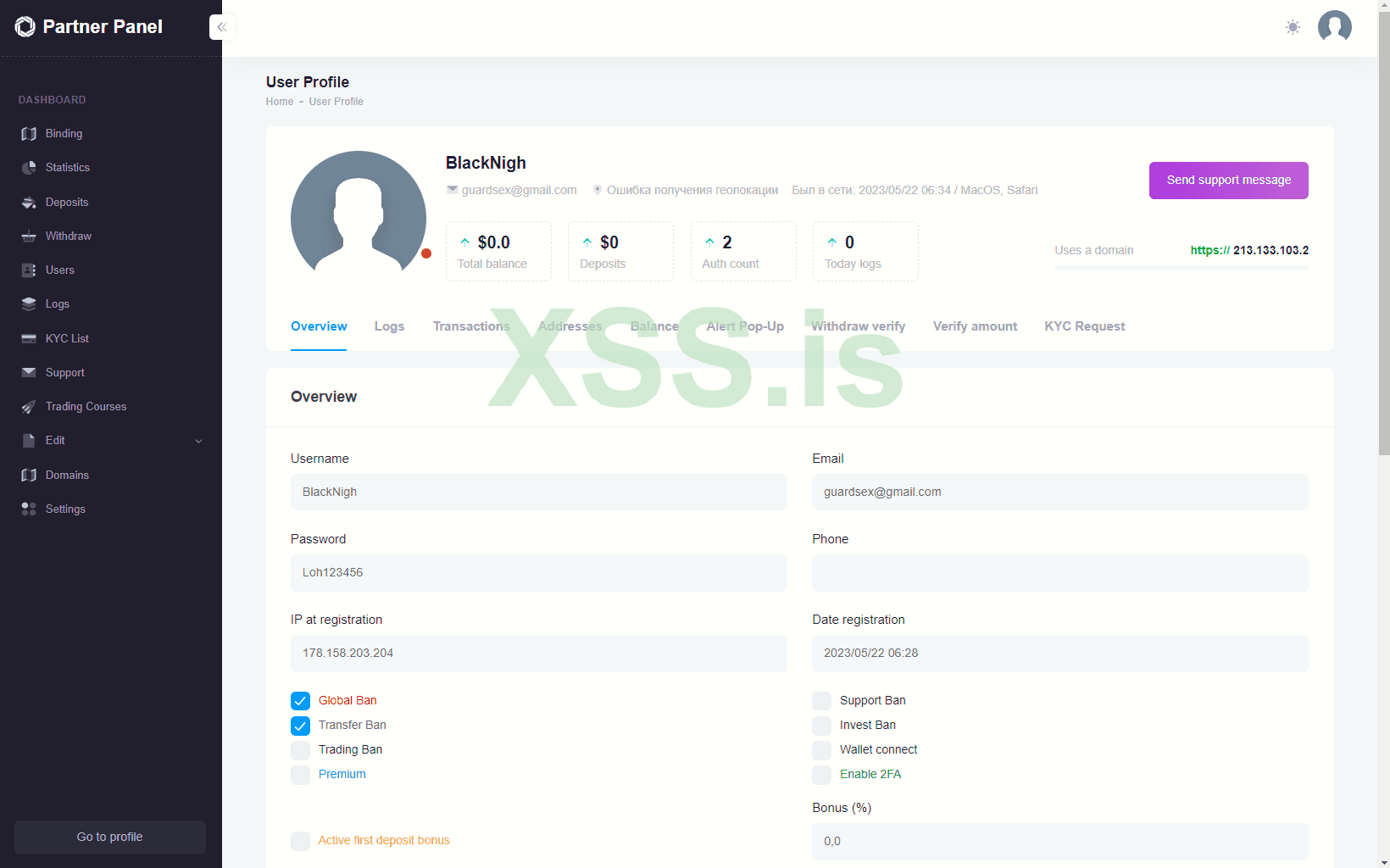The height and width of the screenshot is (868, 1390).
Task: Open the Alert Pop-Up tab
Action: (x=745, y=326)
